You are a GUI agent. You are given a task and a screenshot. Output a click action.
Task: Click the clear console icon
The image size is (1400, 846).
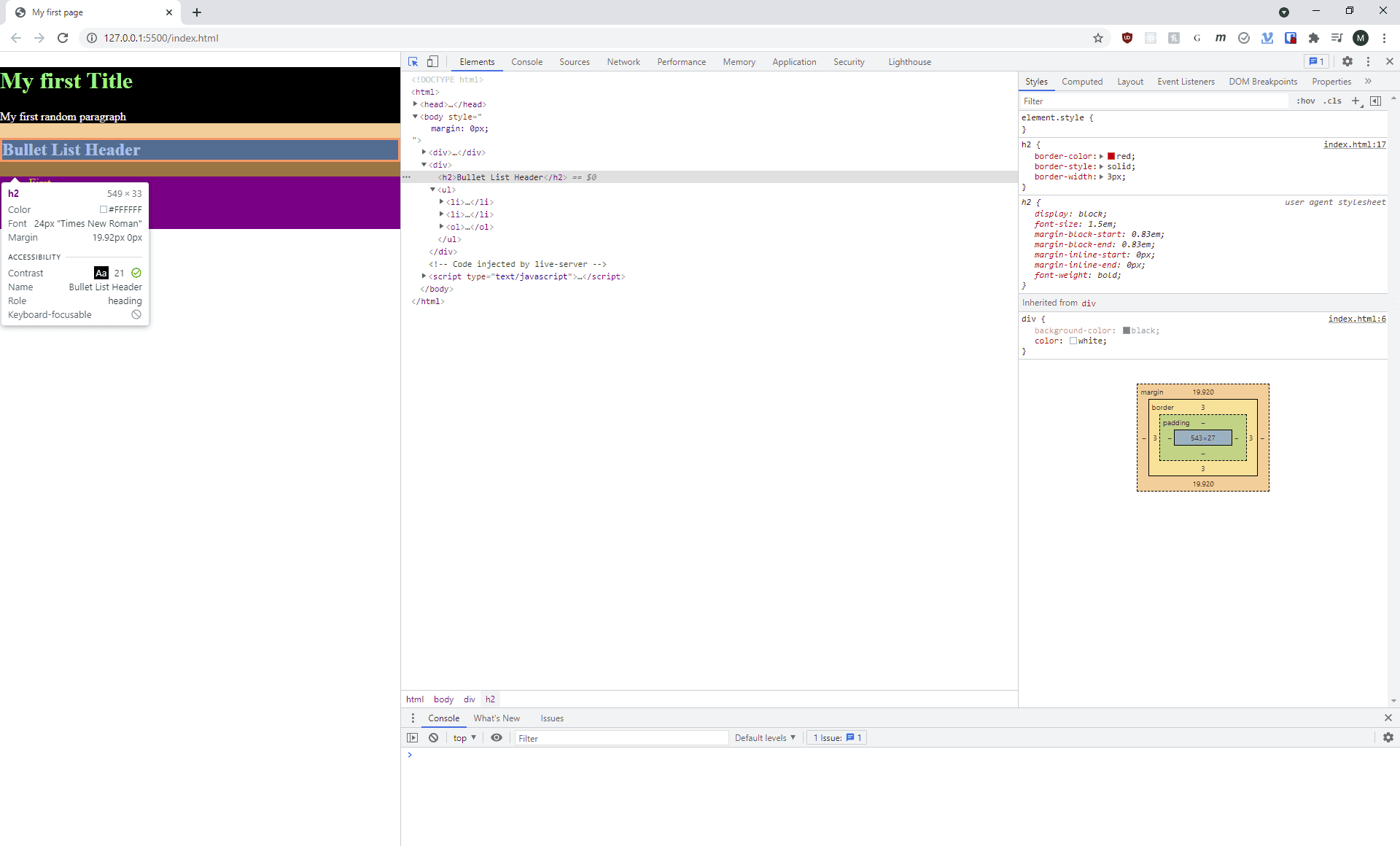coord(434,738)
